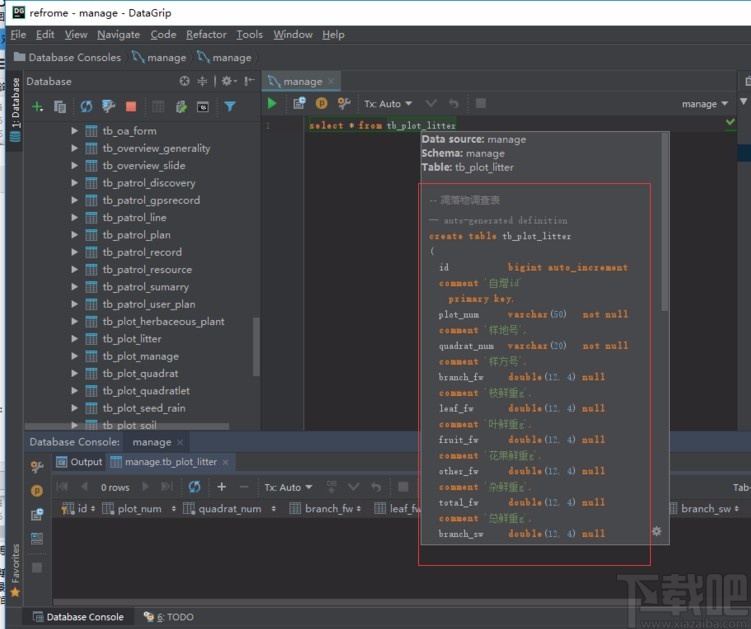Refresh the database tree with the sync icon
The width and height of the screenshot is (751, 629).
pos(86,106)
